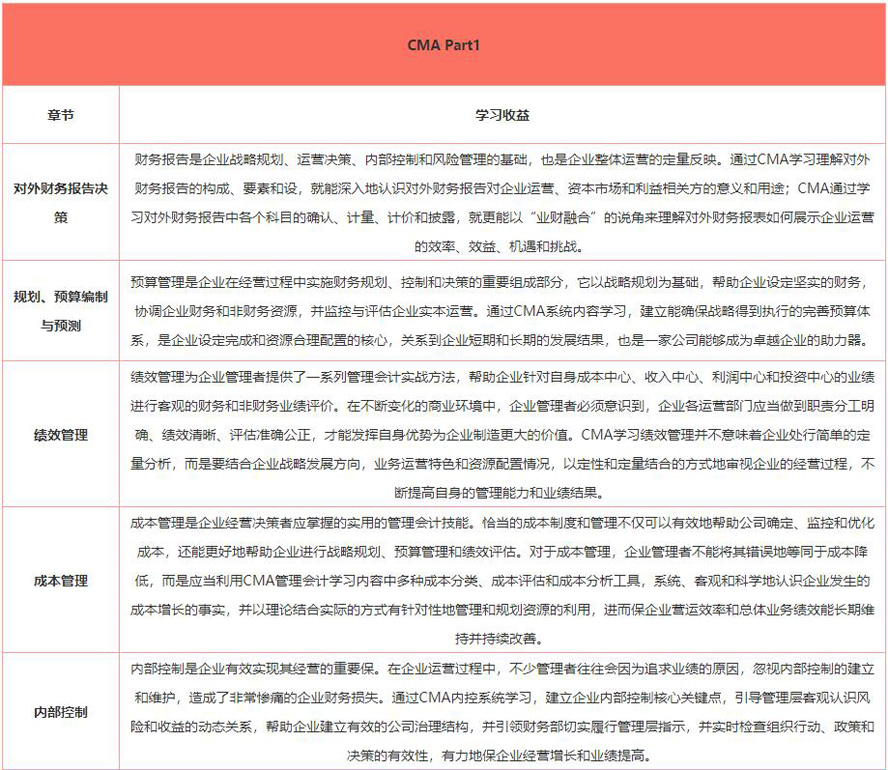Click the description starting 内部控制是企业有效实现

(502, 712)
